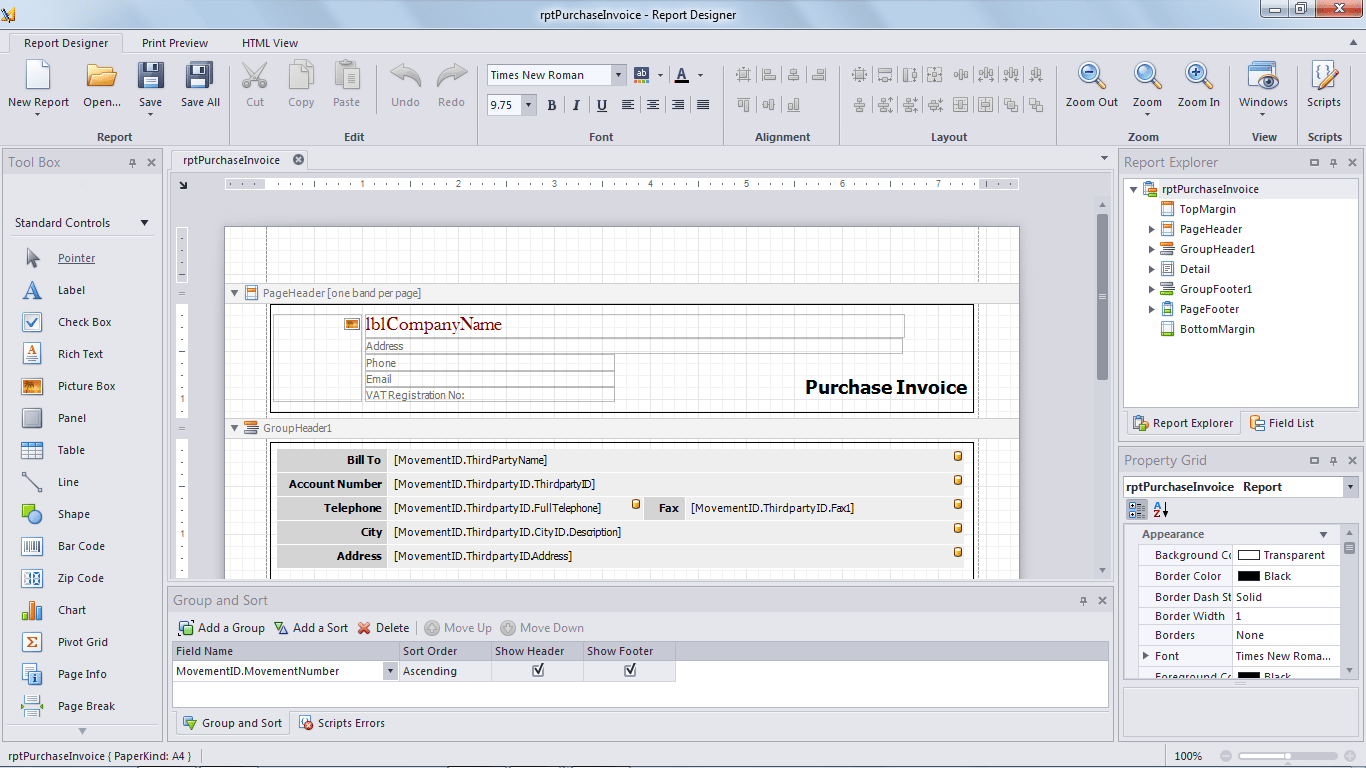Toggle bold formatting in the Font group
This screenshot has height=768, width=1366.
point(551,104)
